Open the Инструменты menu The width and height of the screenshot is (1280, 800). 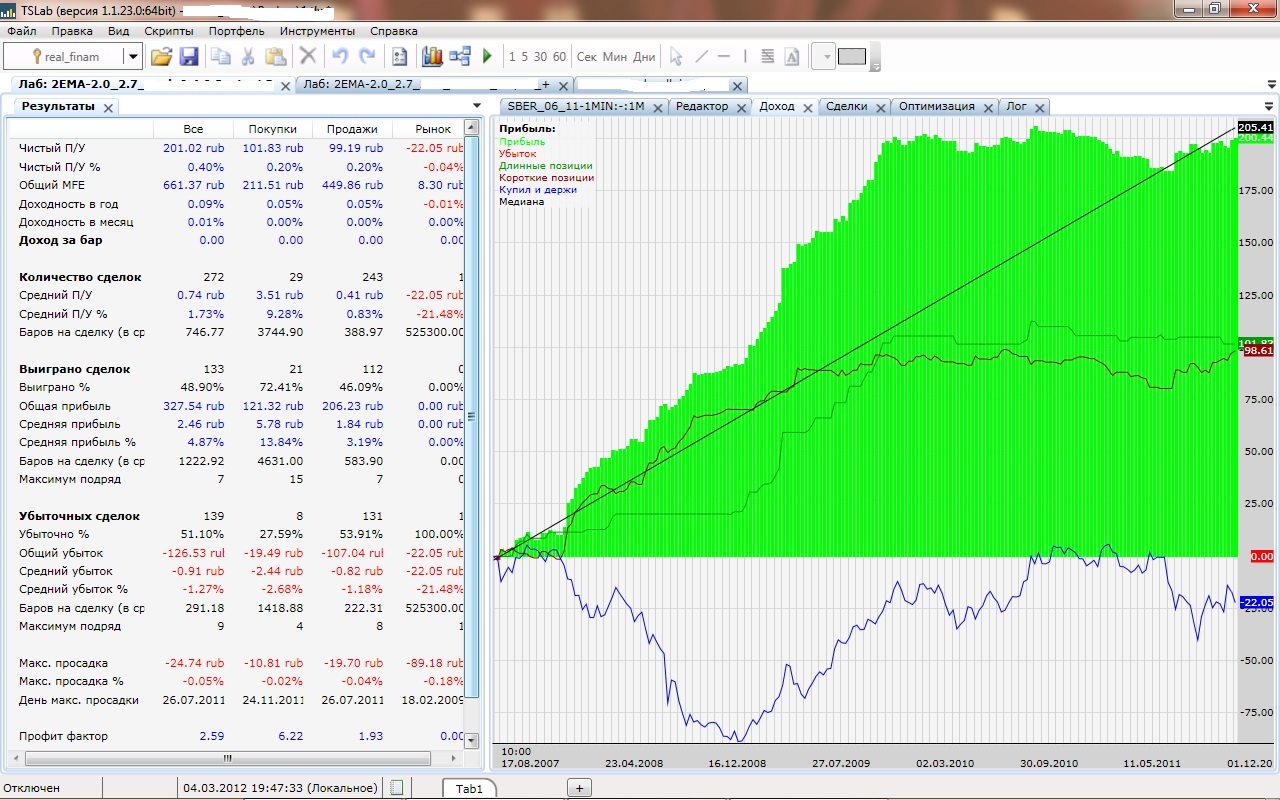(317, 31)
